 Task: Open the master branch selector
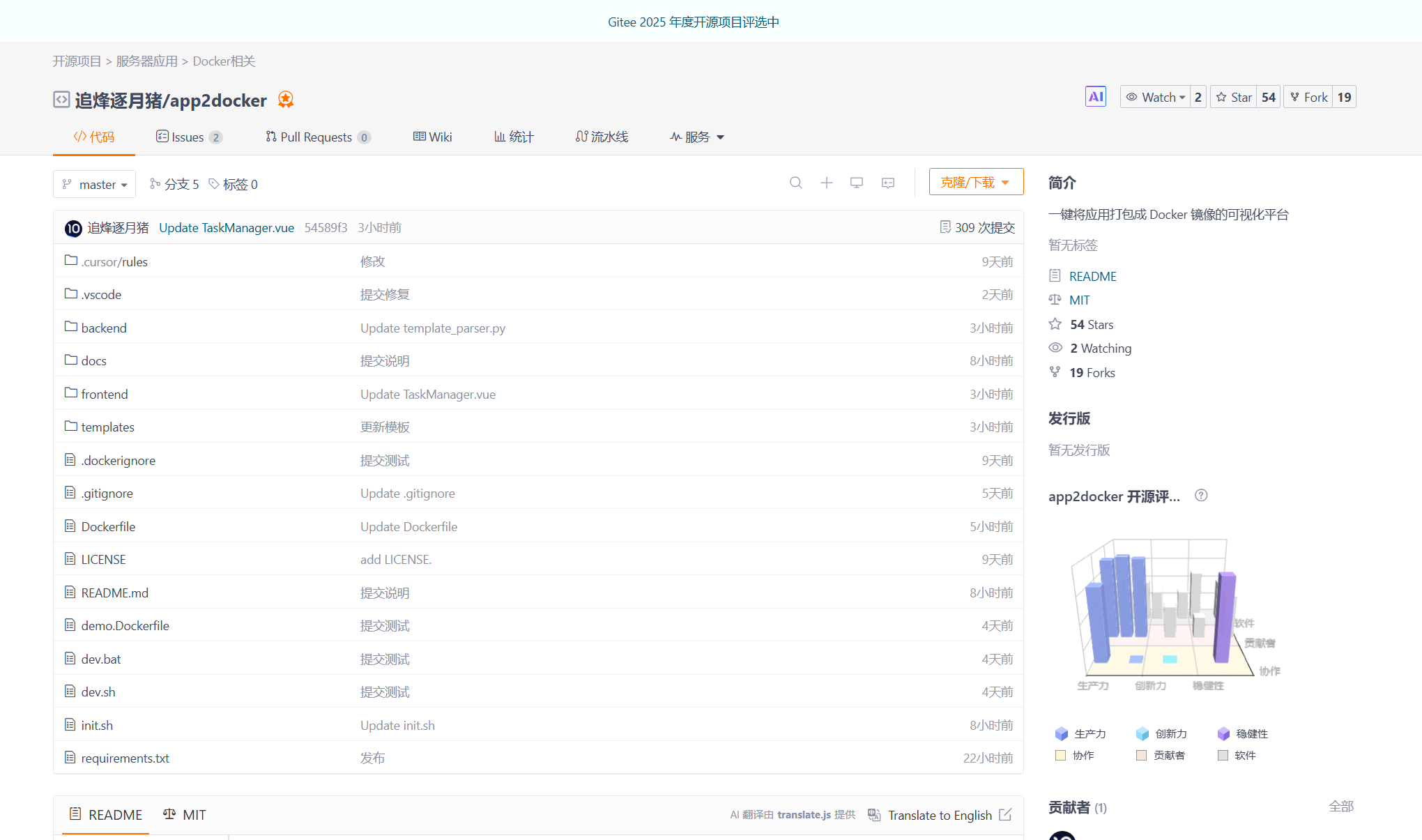[x=94, y=184]
